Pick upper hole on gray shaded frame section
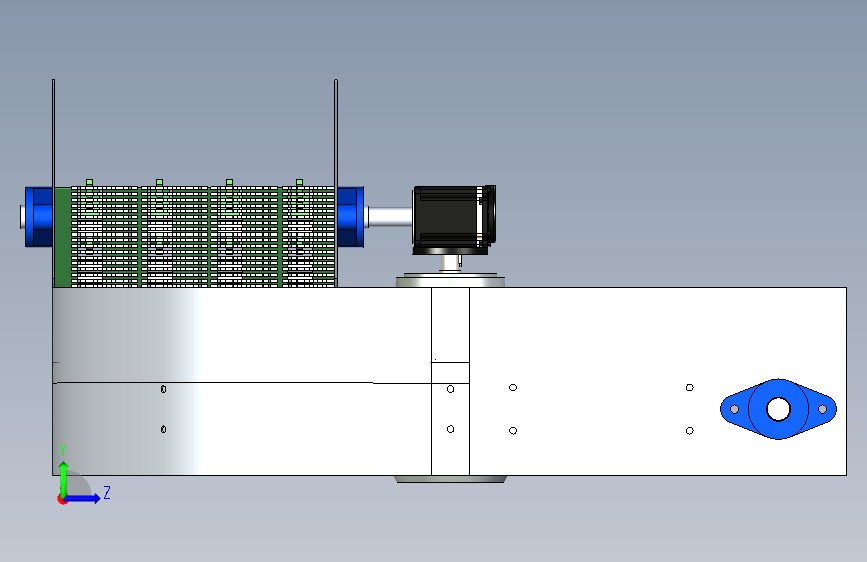867x562 pixels. pos(164,389)
